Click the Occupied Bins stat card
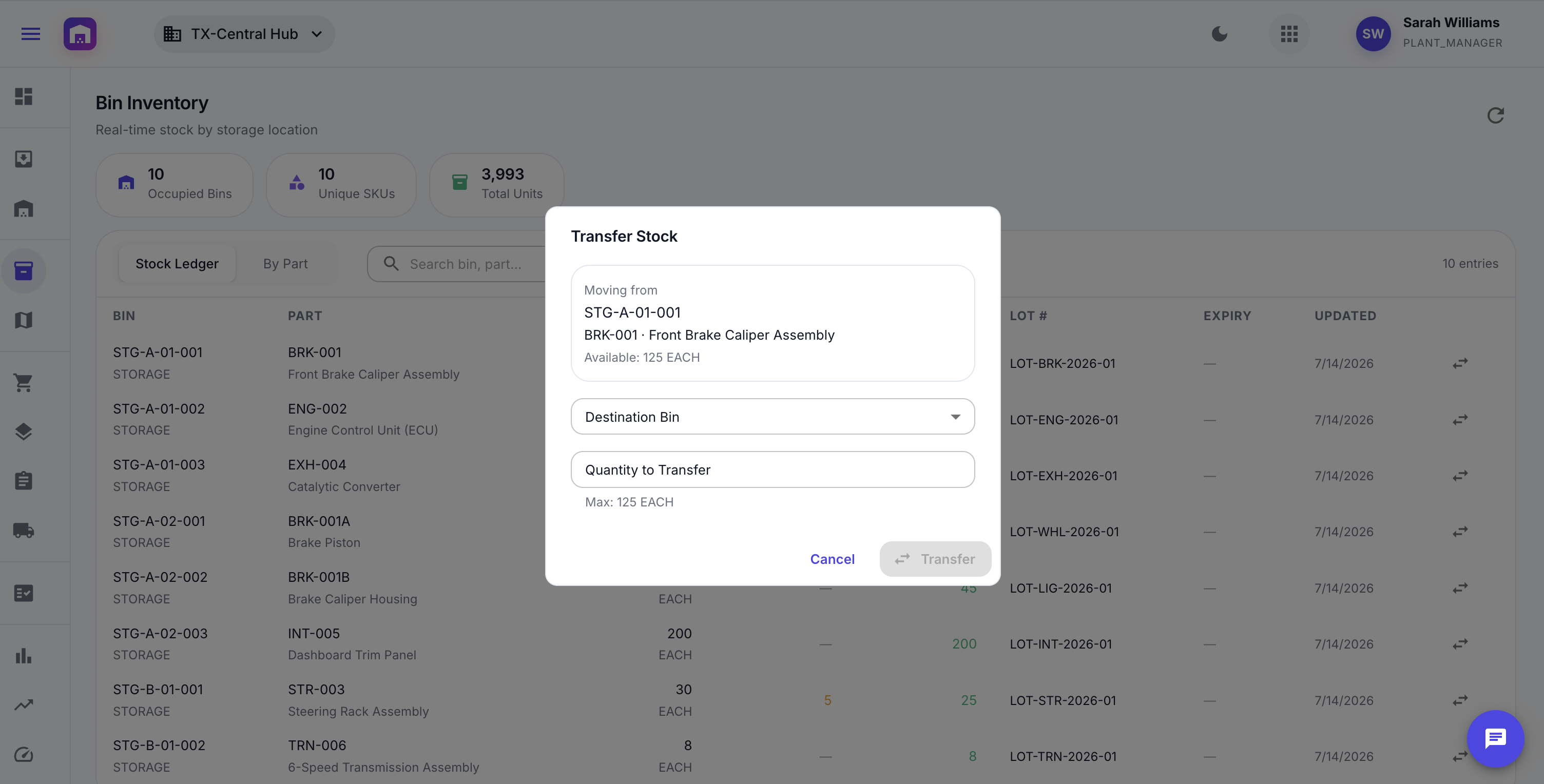Image resolution: width=1544 pixels, height=784 pixels. pyautogui.click(x=175, y=185)
